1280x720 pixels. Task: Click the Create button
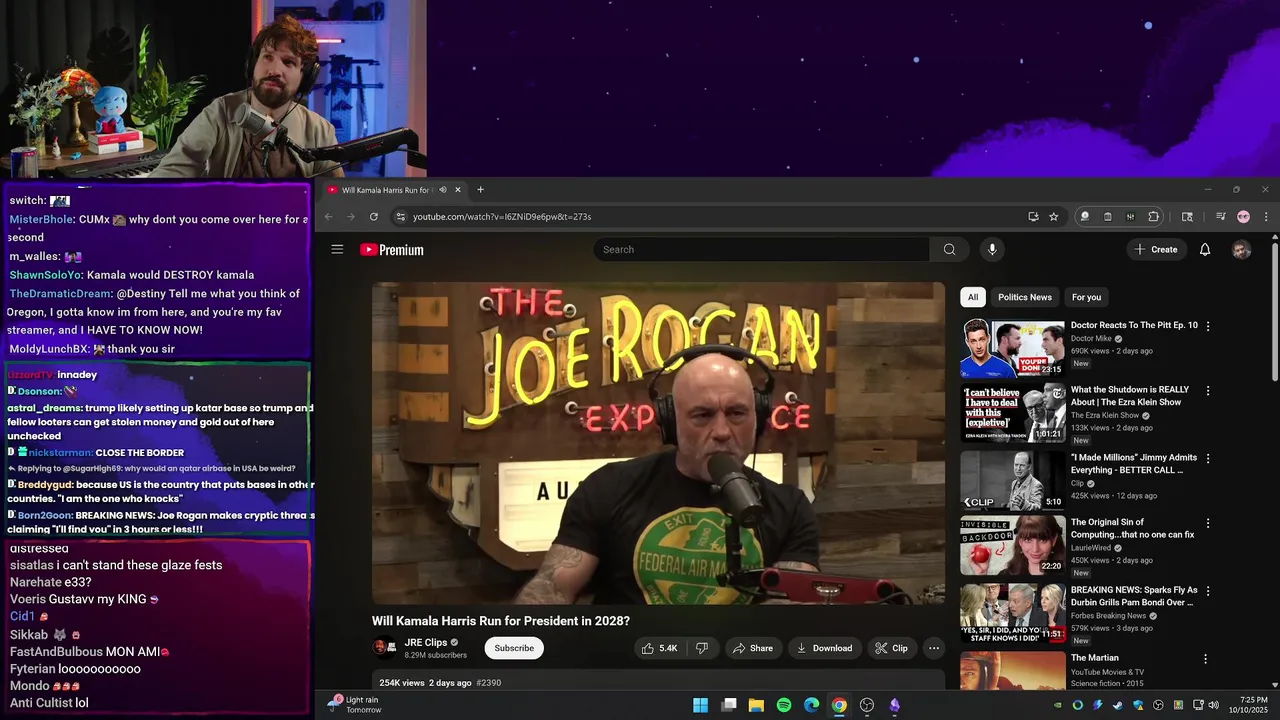tap(1156, 250)
